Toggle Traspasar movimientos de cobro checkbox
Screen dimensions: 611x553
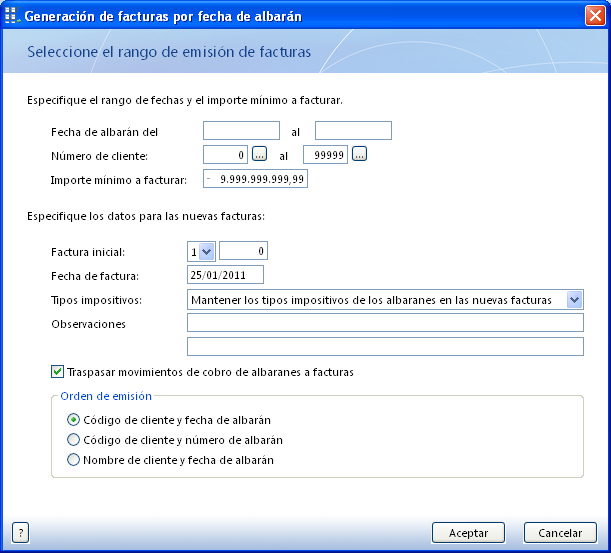[58, 372]
